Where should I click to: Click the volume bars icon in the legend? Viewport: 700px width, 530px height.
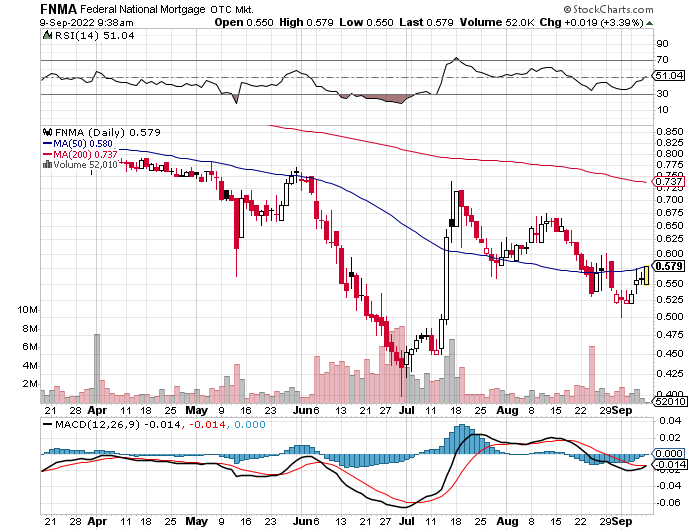[x=47, y=165]
